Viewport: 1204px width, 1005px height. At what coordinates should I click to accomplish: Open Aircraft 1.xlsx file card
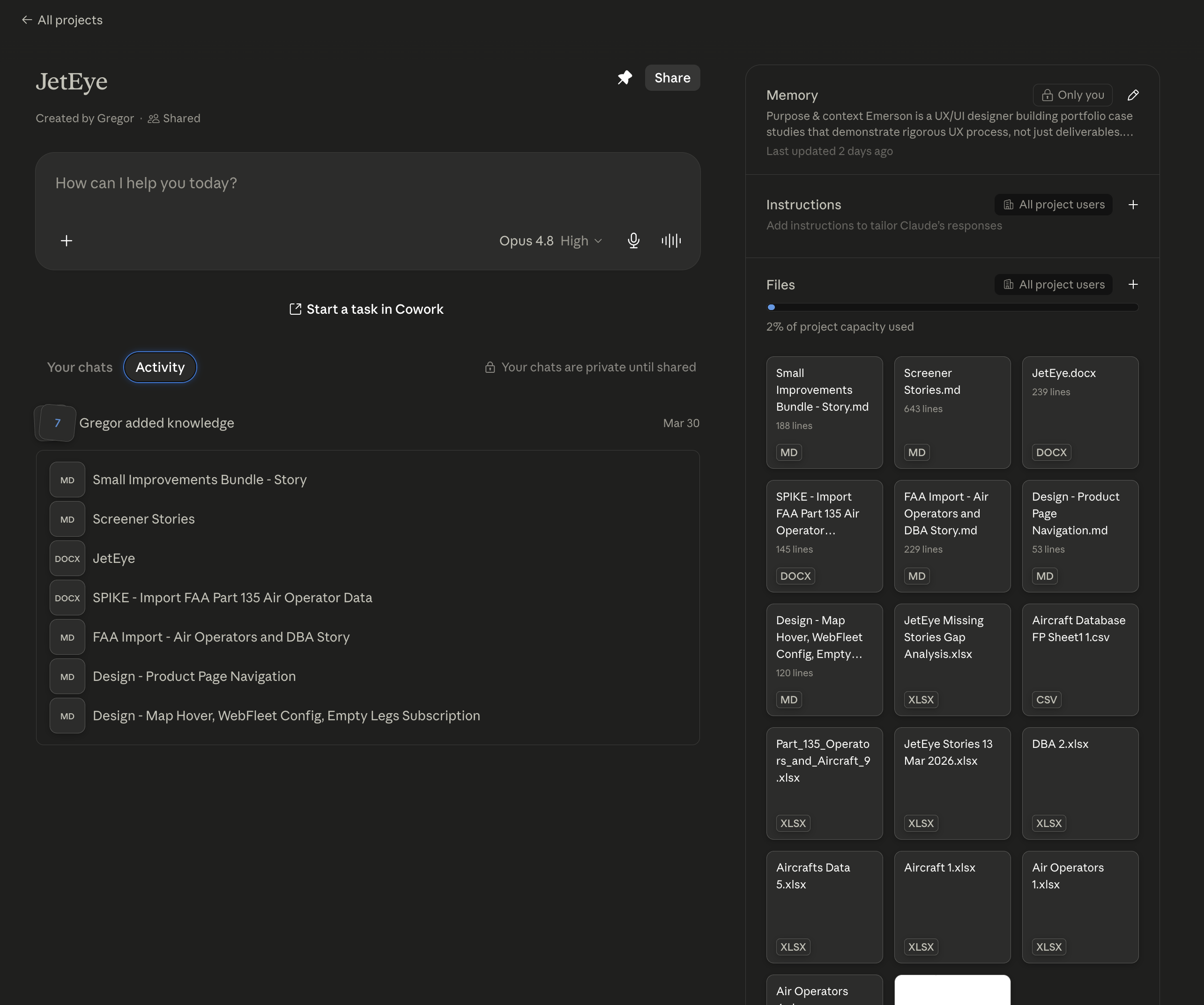(x=952, y=907)
